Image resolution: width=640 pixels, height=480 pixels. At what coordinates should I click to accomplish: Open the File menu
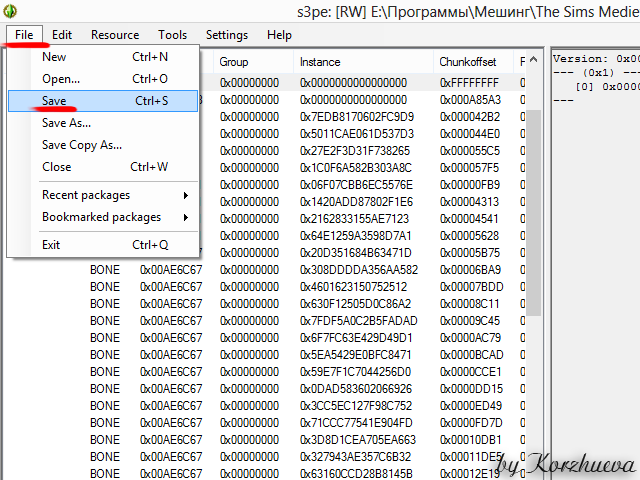click(25, 35)
